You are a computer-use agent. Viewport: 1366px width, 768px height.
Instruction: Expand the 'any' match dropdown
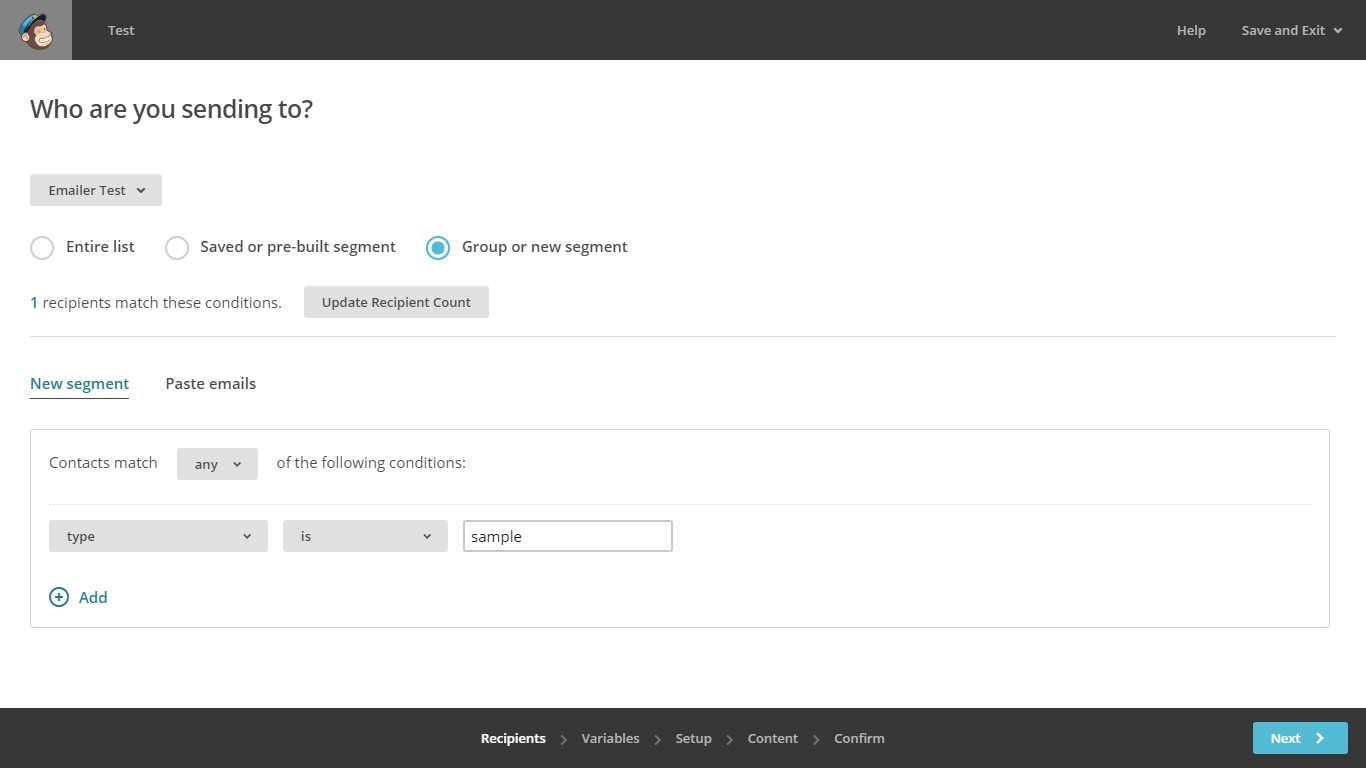coord(217,464)
